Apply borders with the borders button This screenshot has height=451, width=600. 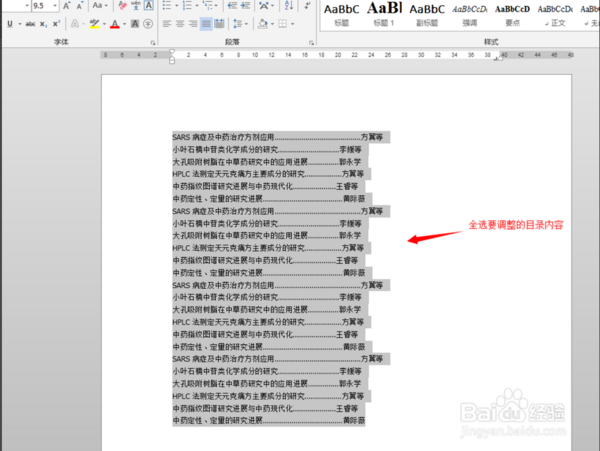(282, 24)
